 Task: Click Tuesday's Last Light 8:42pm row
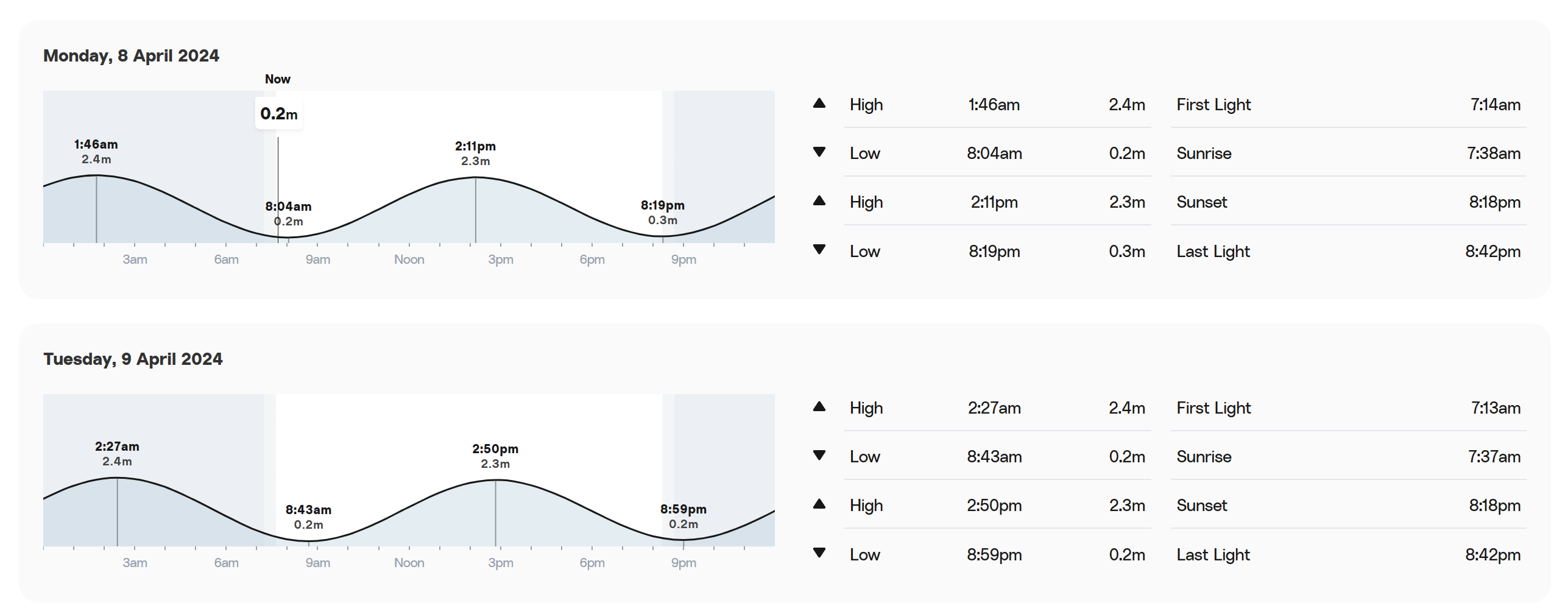1347,555
